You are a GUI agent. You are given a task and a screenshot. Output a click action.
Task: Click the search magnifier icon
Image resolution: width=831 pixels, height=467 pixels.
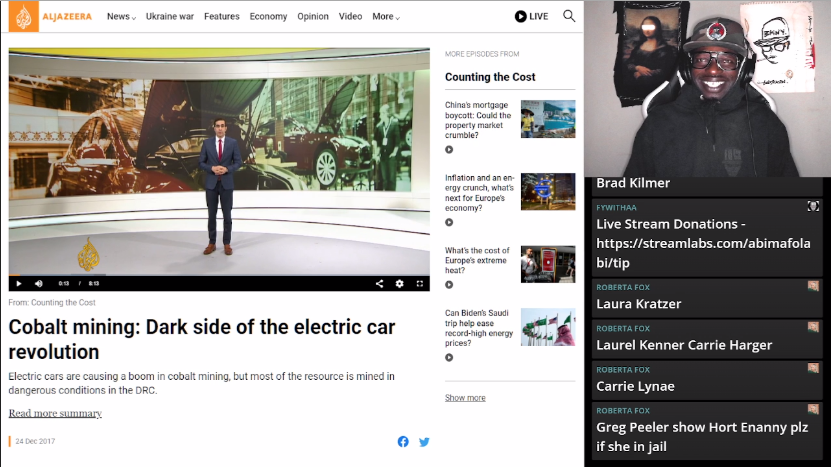pos(569,16)
